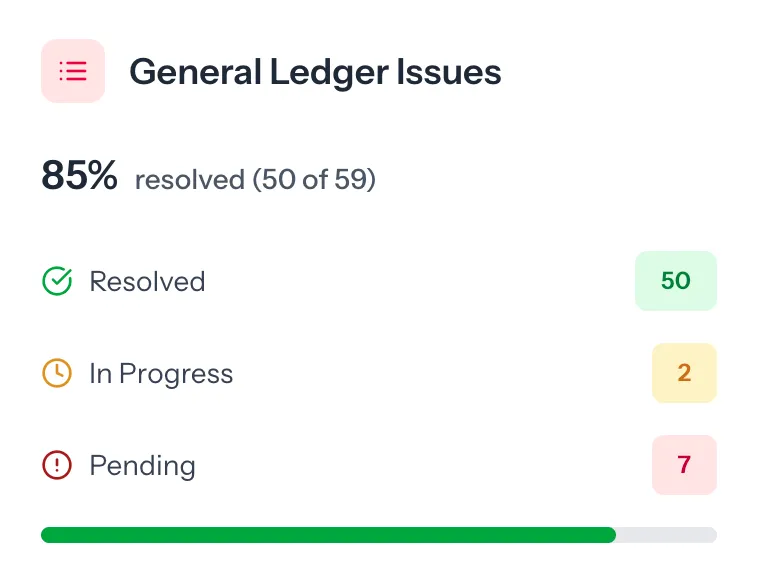The width and height of the screenshot is (758, 583).
Task: Click the red Pending alert icon
Action: [x=57, y=466]
